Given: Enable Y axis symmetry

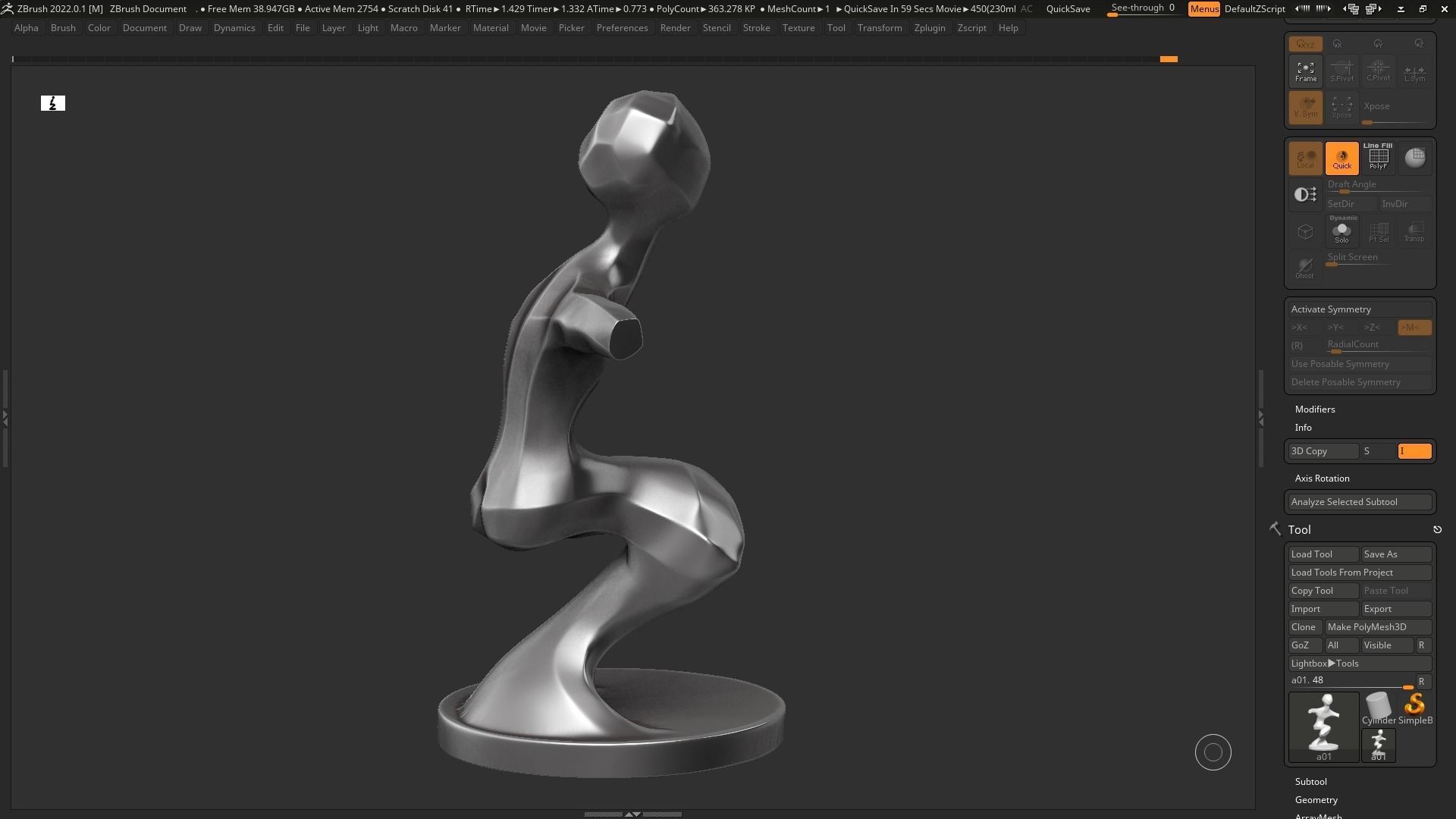Looking at the screenshot, I should (1341, 328).
